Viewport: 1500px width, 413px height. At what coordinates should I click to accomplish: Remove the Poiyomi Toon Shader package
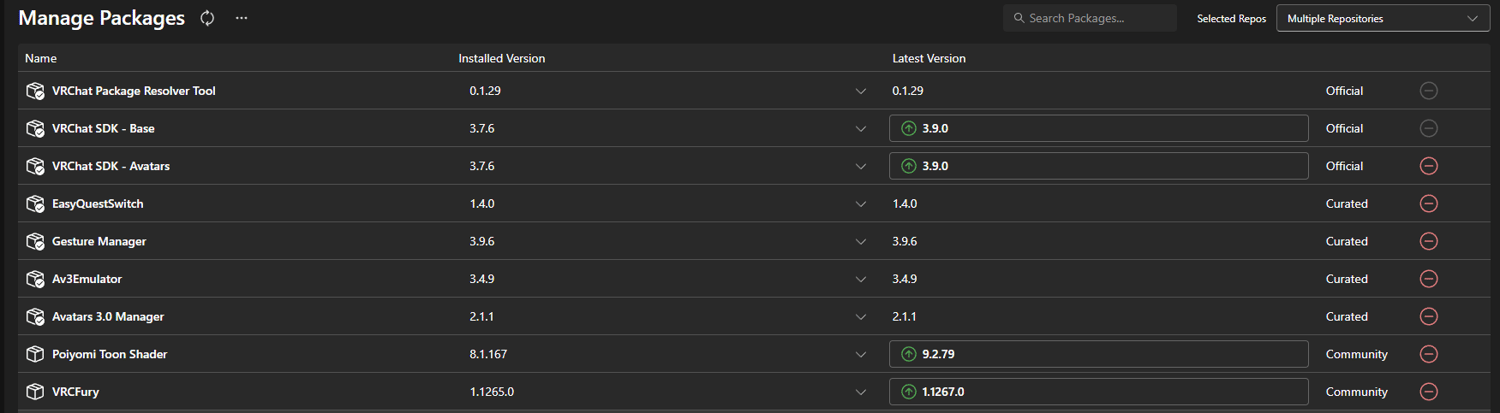[x=1429, y=354]
